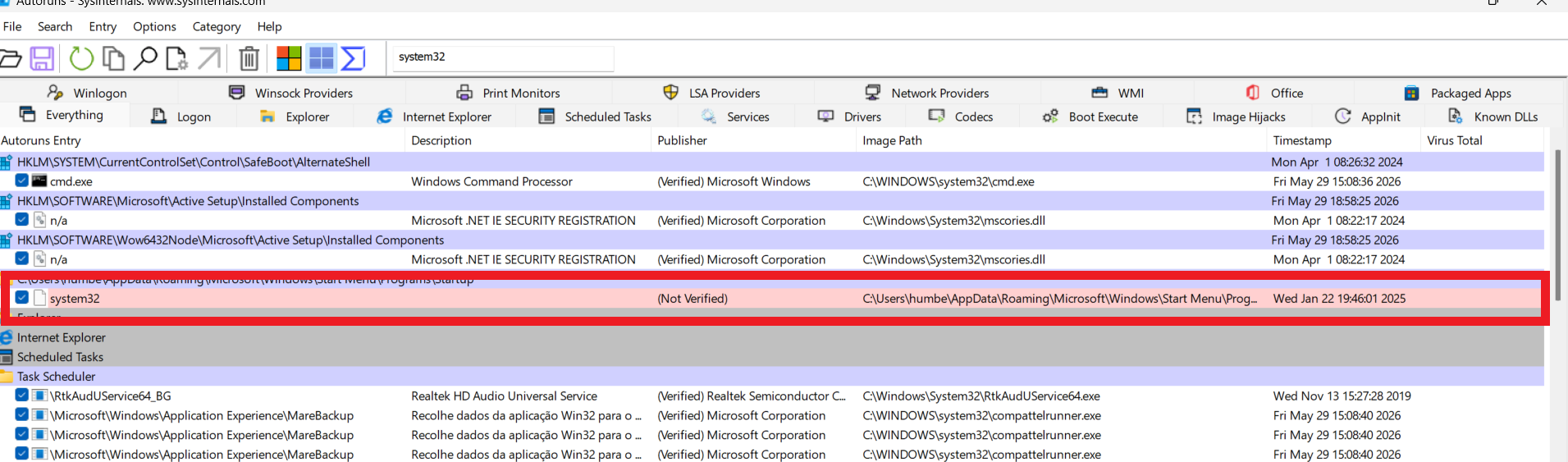
Task: Click the '(Not Verified)' publisher cell
Action: [x=693, y=299]
